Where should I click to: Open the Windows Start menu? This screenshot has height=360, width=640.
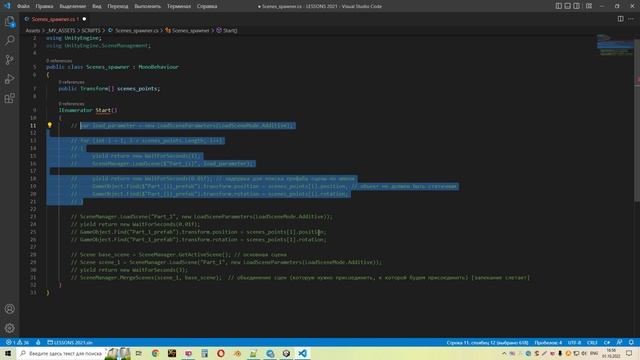8,353
